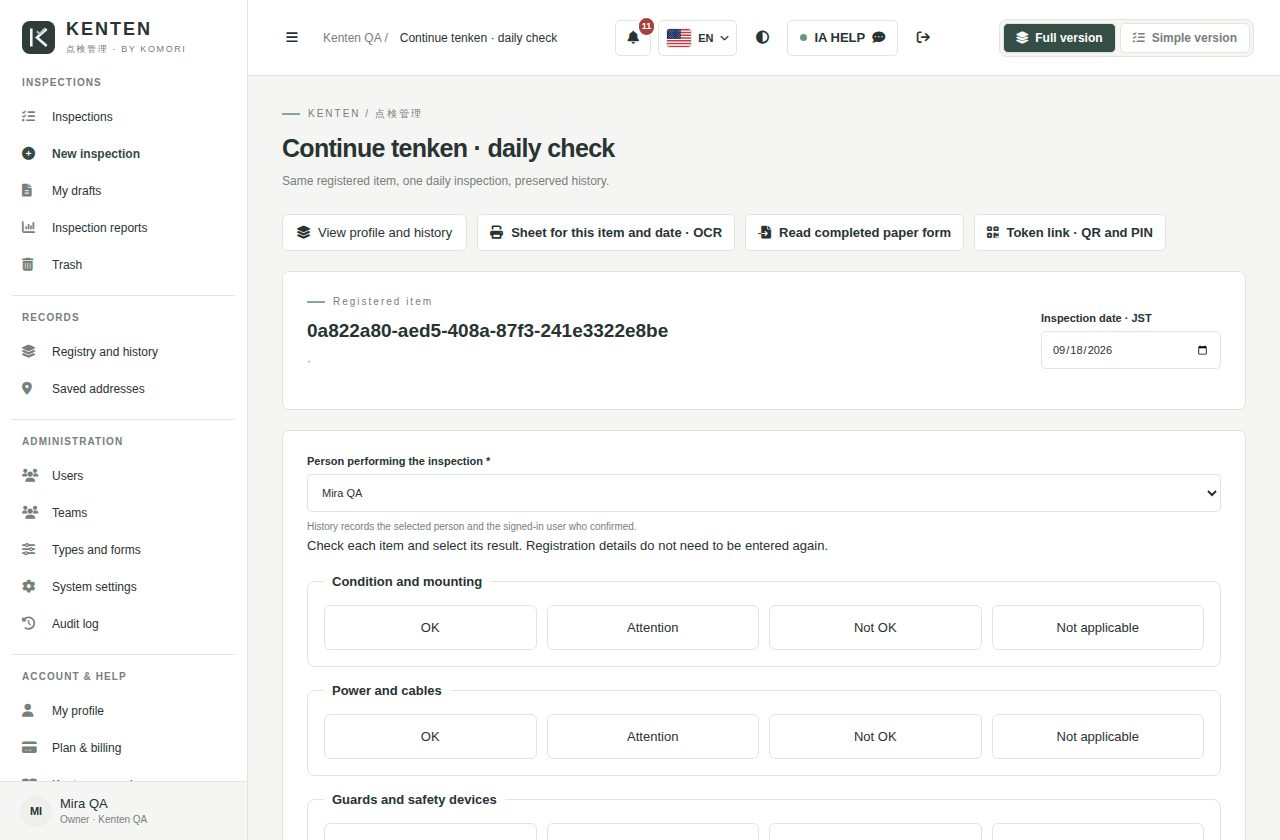Click the Users people icon
This screenshot has height=840, width=1280.
(29, 476)
